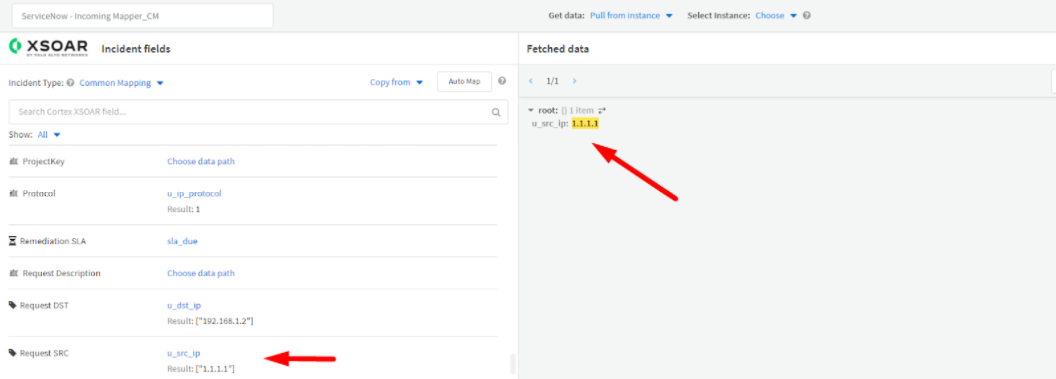
Task: Click the Request SRC tag icon
Action: (x=12, y=353)
